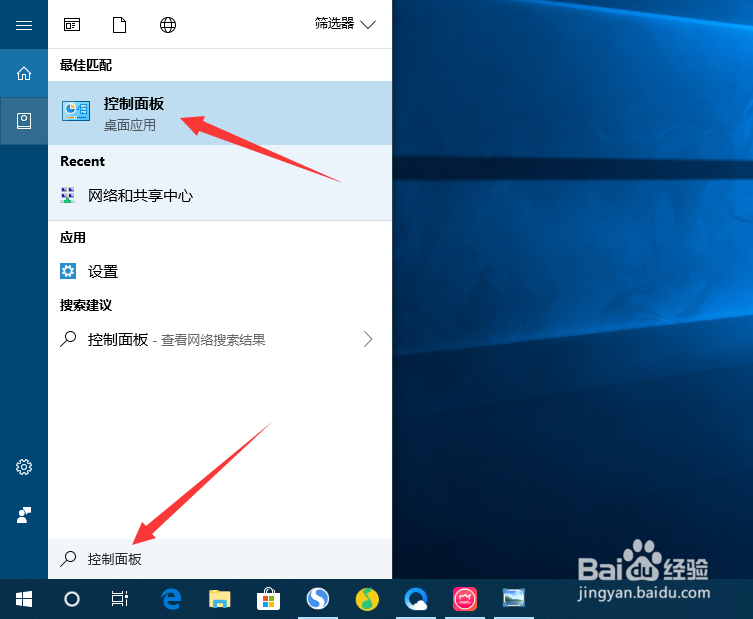This screenshot has width=753, height=619.
Task: Filter results by web globe icon
Action: click(x=168, y=24)
